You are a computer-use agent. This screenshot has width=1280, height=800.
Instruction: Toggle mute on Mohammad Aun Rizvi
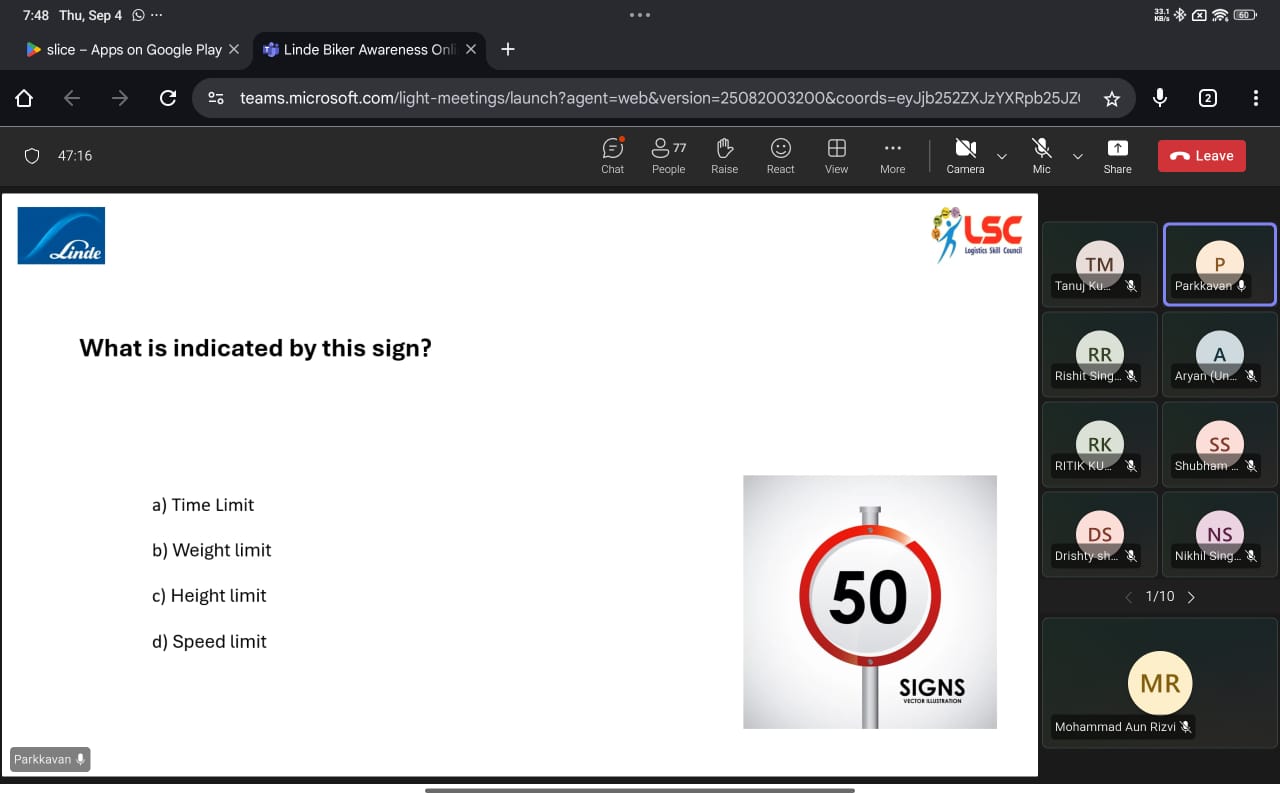click(1184, 727)
